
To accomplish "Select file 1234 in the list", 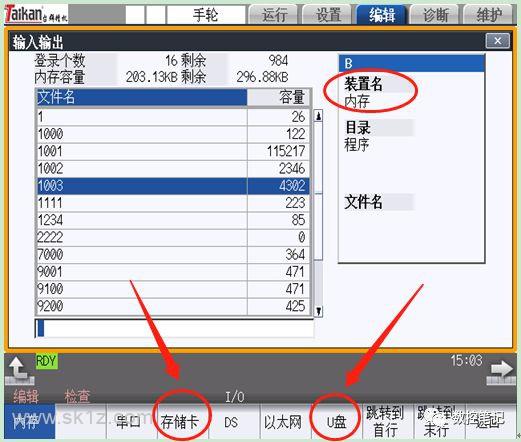I will click(x=173, y=220).
